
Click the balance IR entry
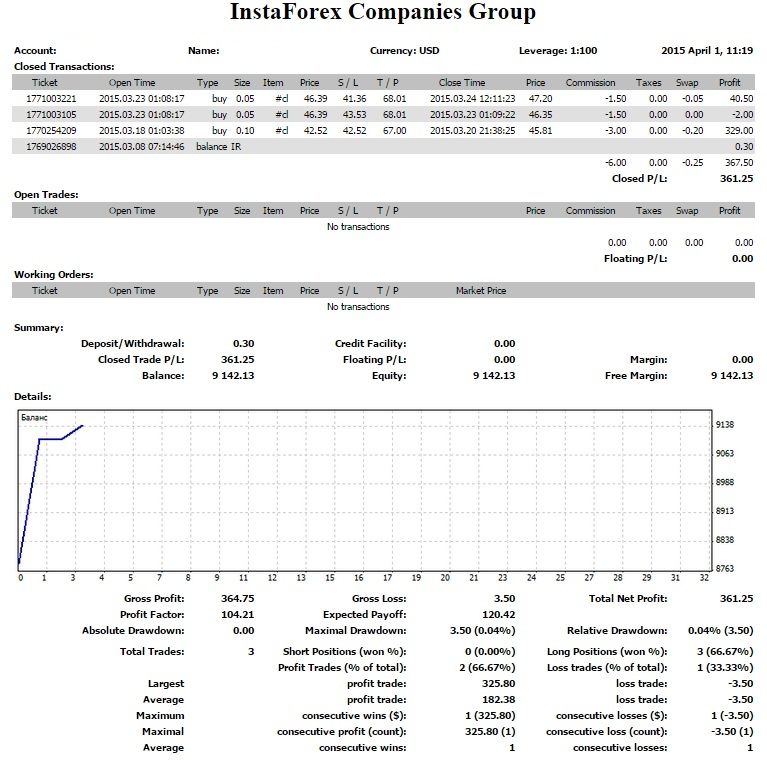[x=219, y=147]
